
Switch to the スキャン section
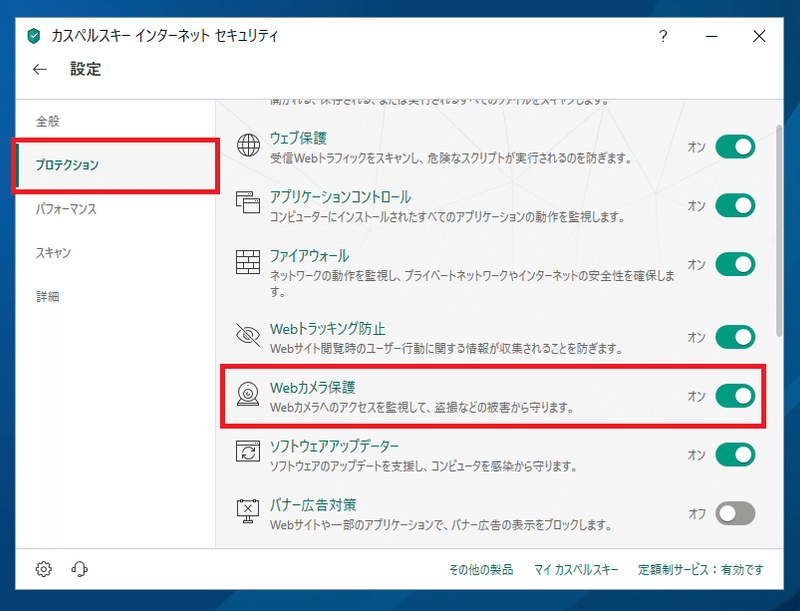[115, 252]
